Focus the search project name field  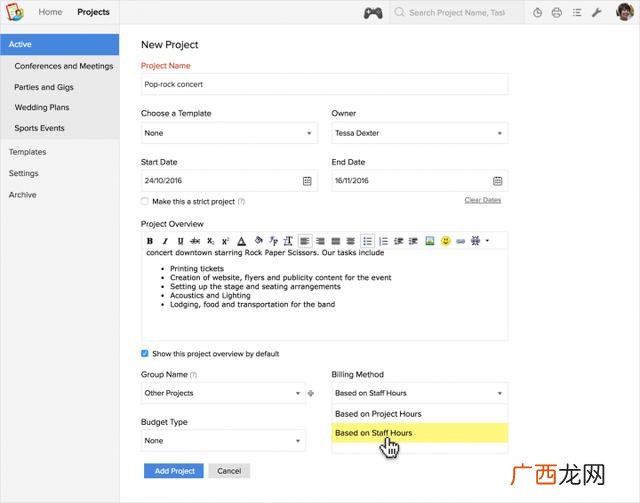point(457,13)
